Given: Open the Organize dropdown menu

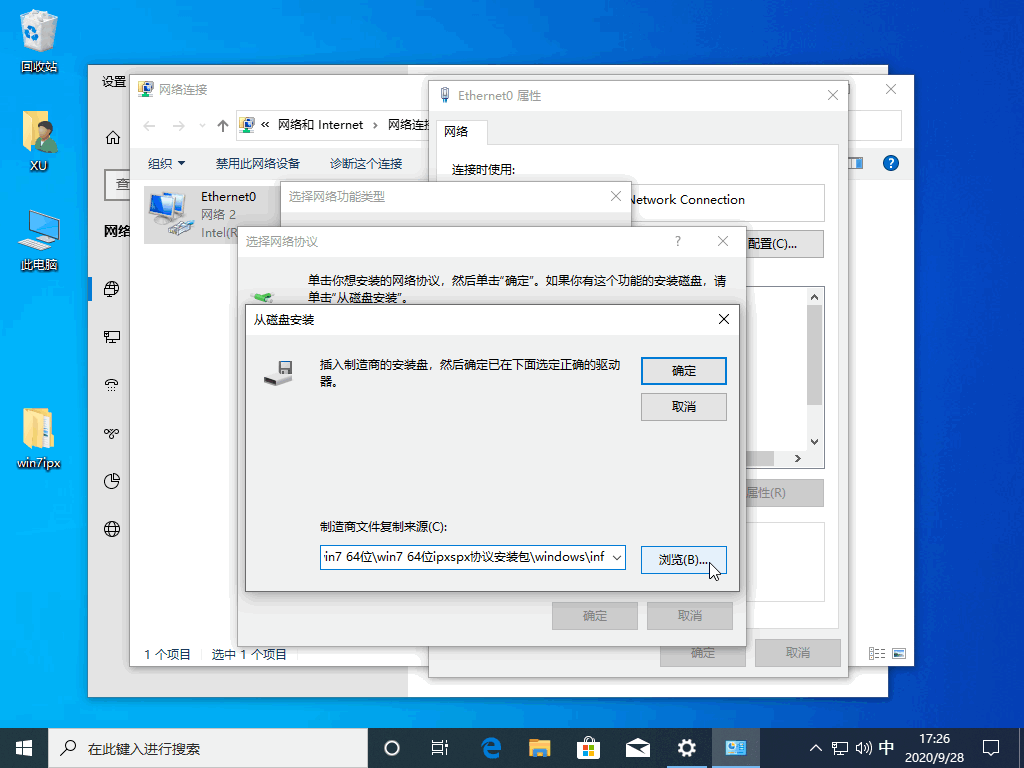Looking at the screenshot, I should click(x=167, y=163).
